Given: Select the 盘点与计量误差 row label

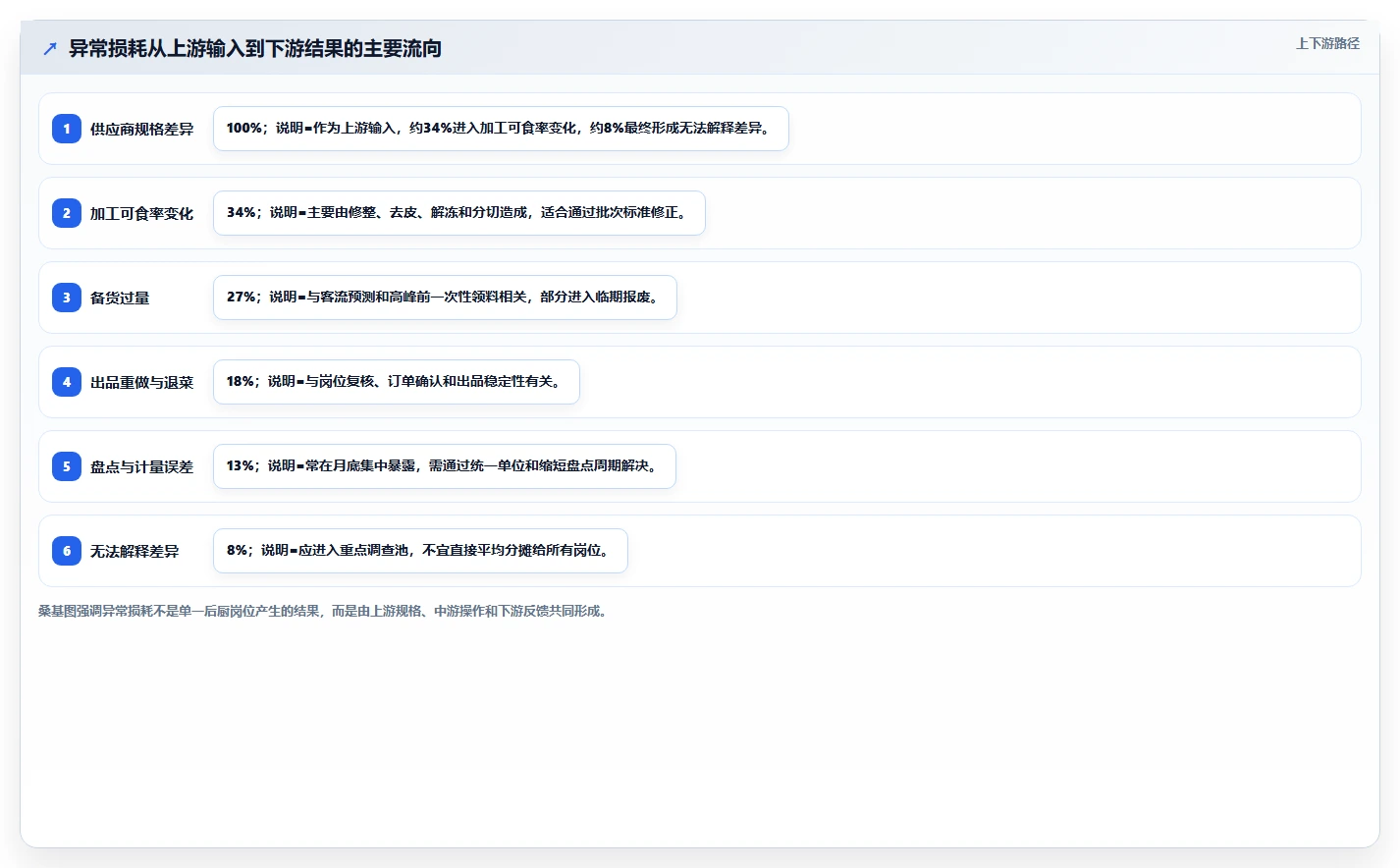Looking at the screenshot, I should [x=141, y=466].
